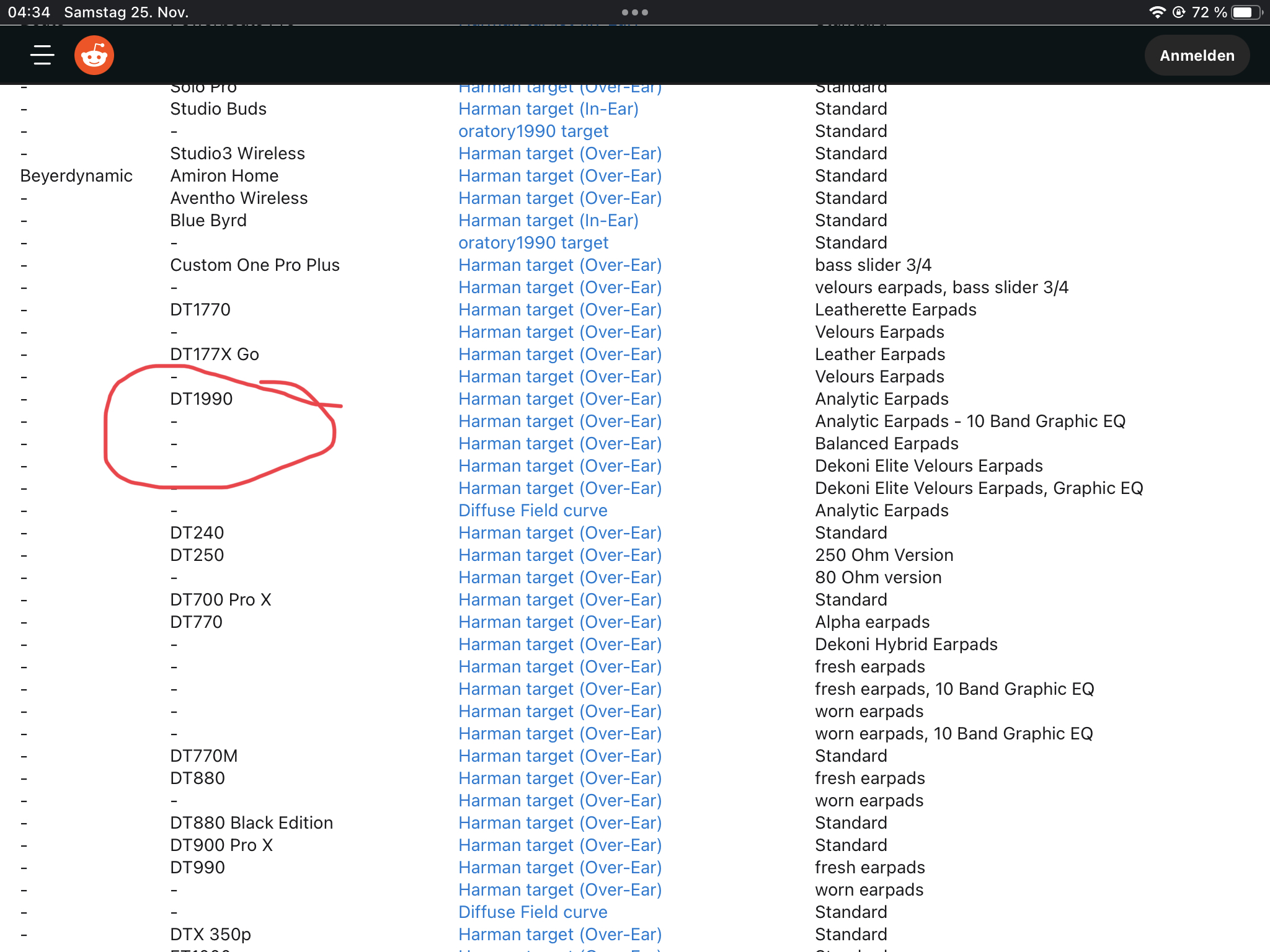Open Harman target link for DT770M
The width and height of the screenshot is (1270, 952).
coord(560,756)
